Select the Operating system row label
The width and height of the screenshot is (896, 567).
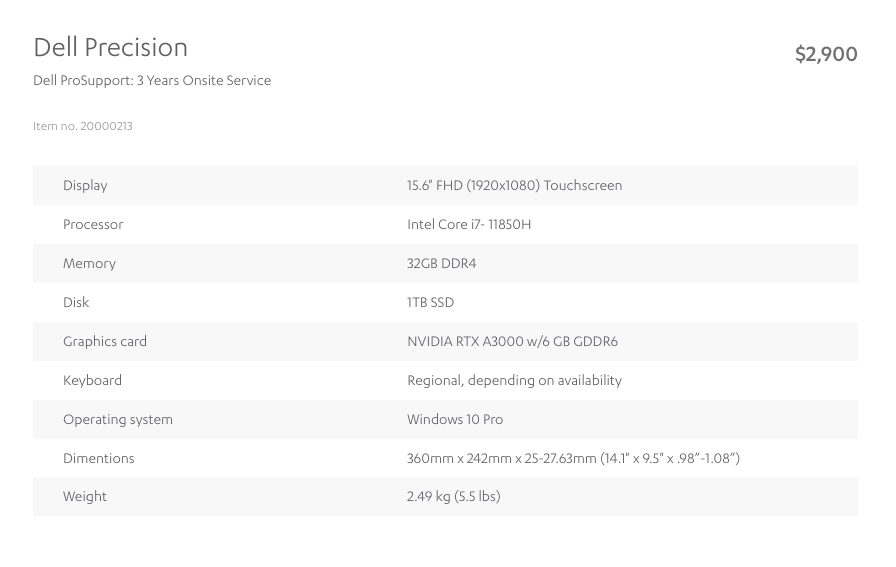118,420
